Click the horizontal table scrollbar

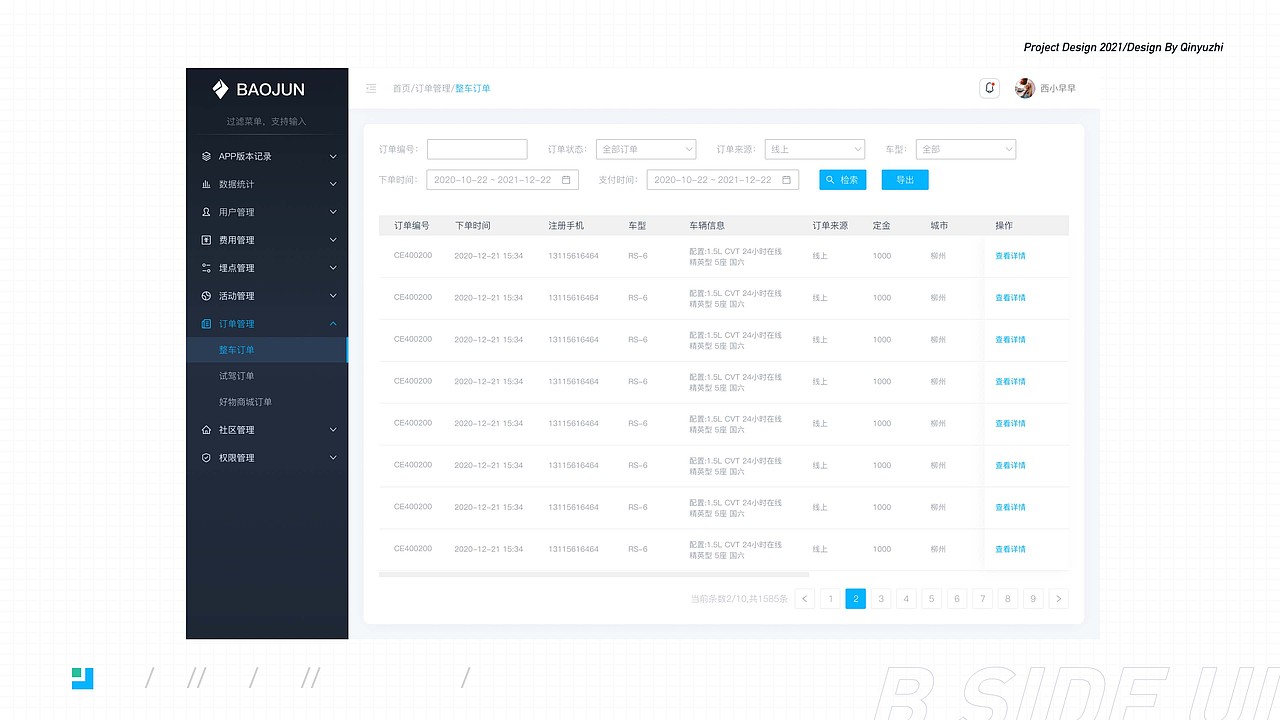click(594, 575)
